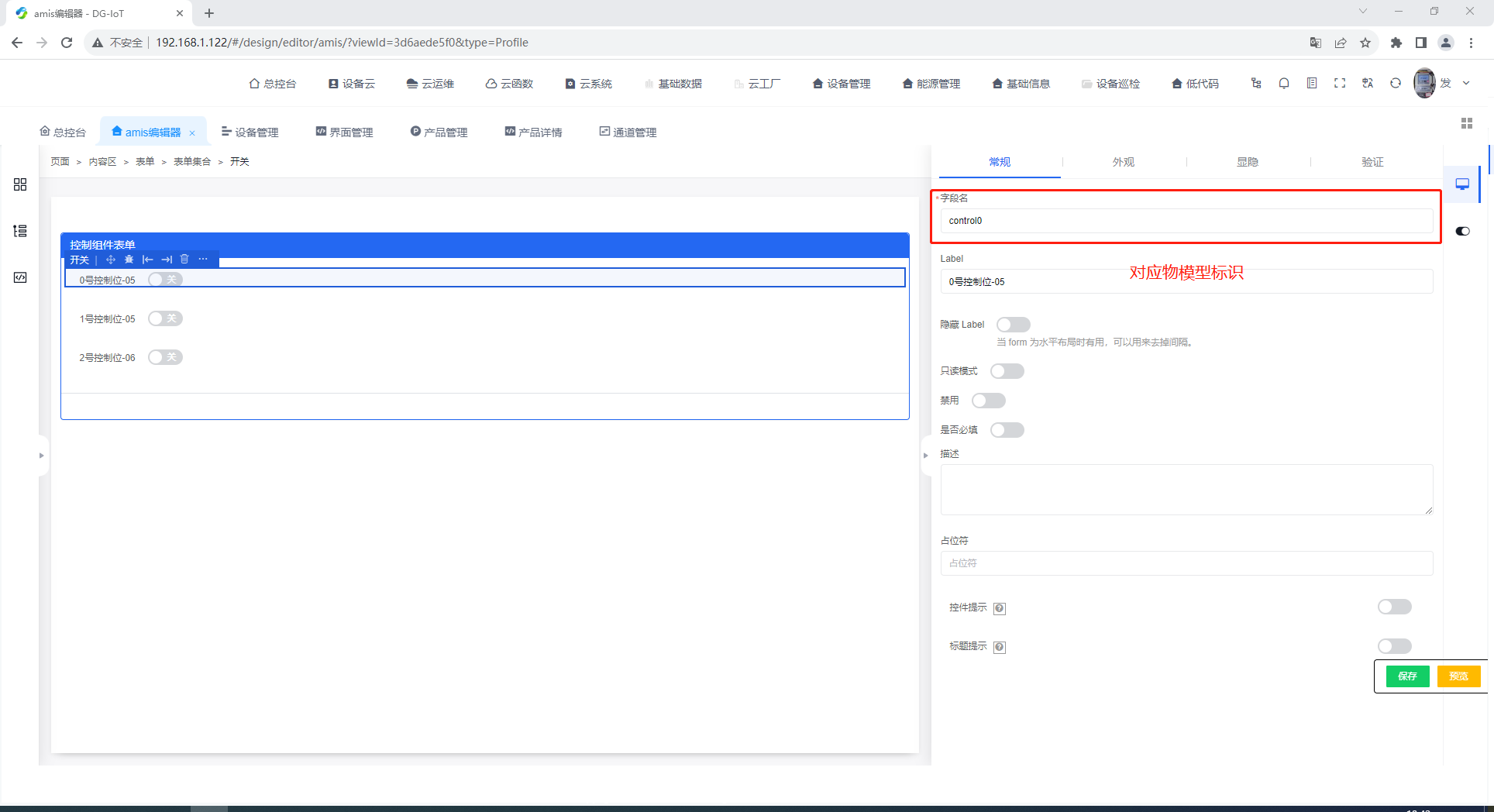Click the 占位符 input field
Screen dimensions: 1494x812
pos(1186,563)
